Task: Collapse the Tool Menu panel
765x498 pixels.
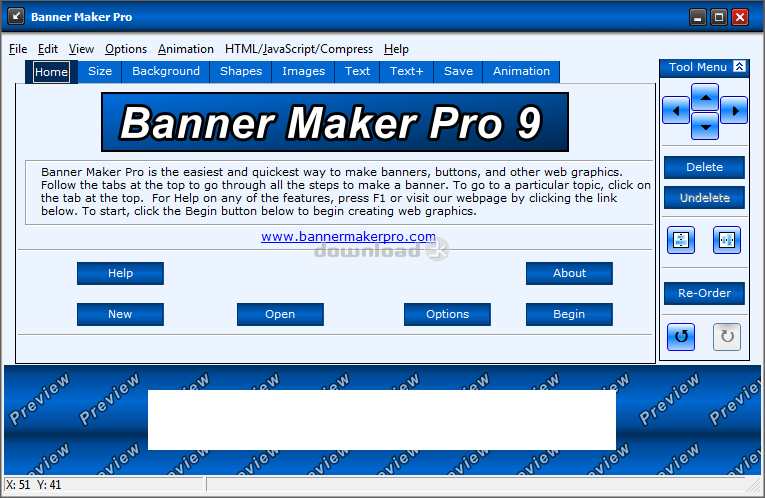Action: pyautogui.click(x=740, y=67)
